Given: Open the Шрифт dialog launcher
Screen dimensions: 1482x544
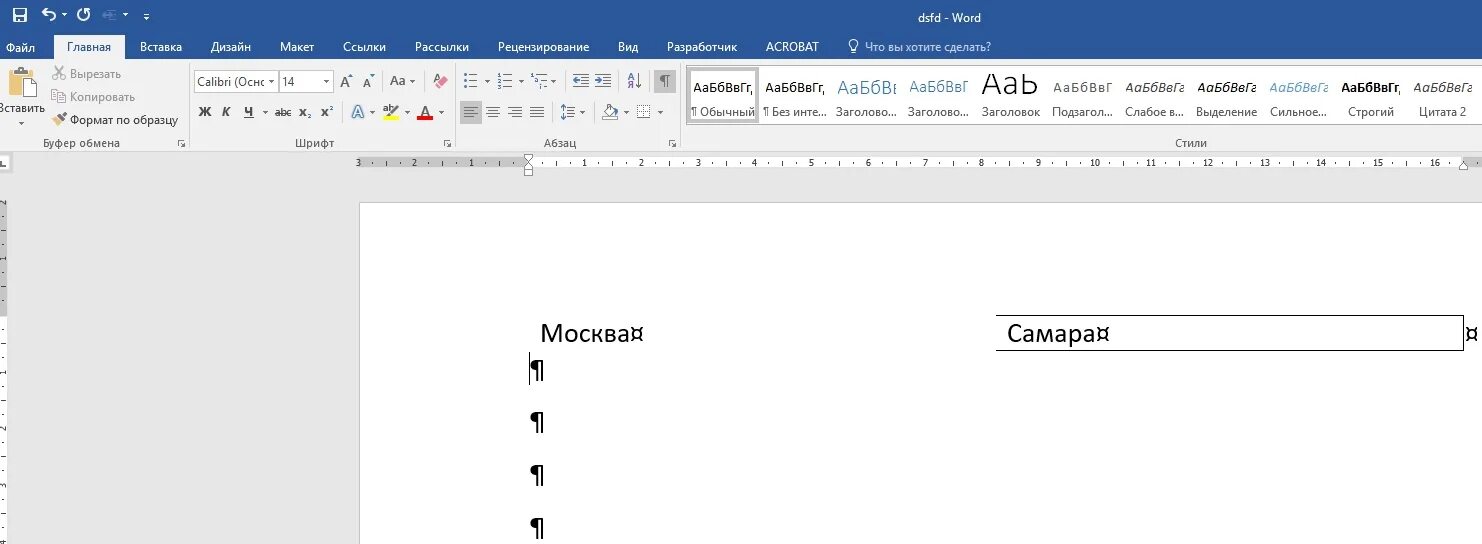Looking at the screenshot, I should (447, 144).
